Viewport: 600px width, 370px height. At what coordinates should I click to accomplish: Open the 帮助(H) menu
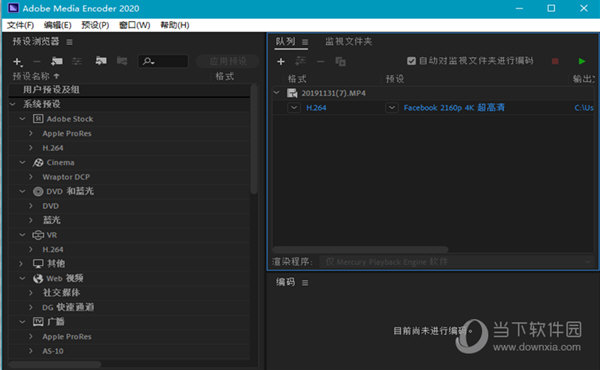point(174,25)
